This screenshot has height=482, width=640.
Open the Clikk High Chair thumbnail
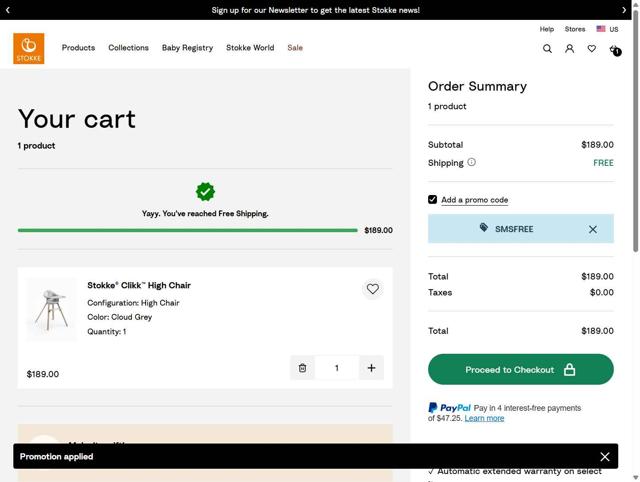click(x=52, y=309)
